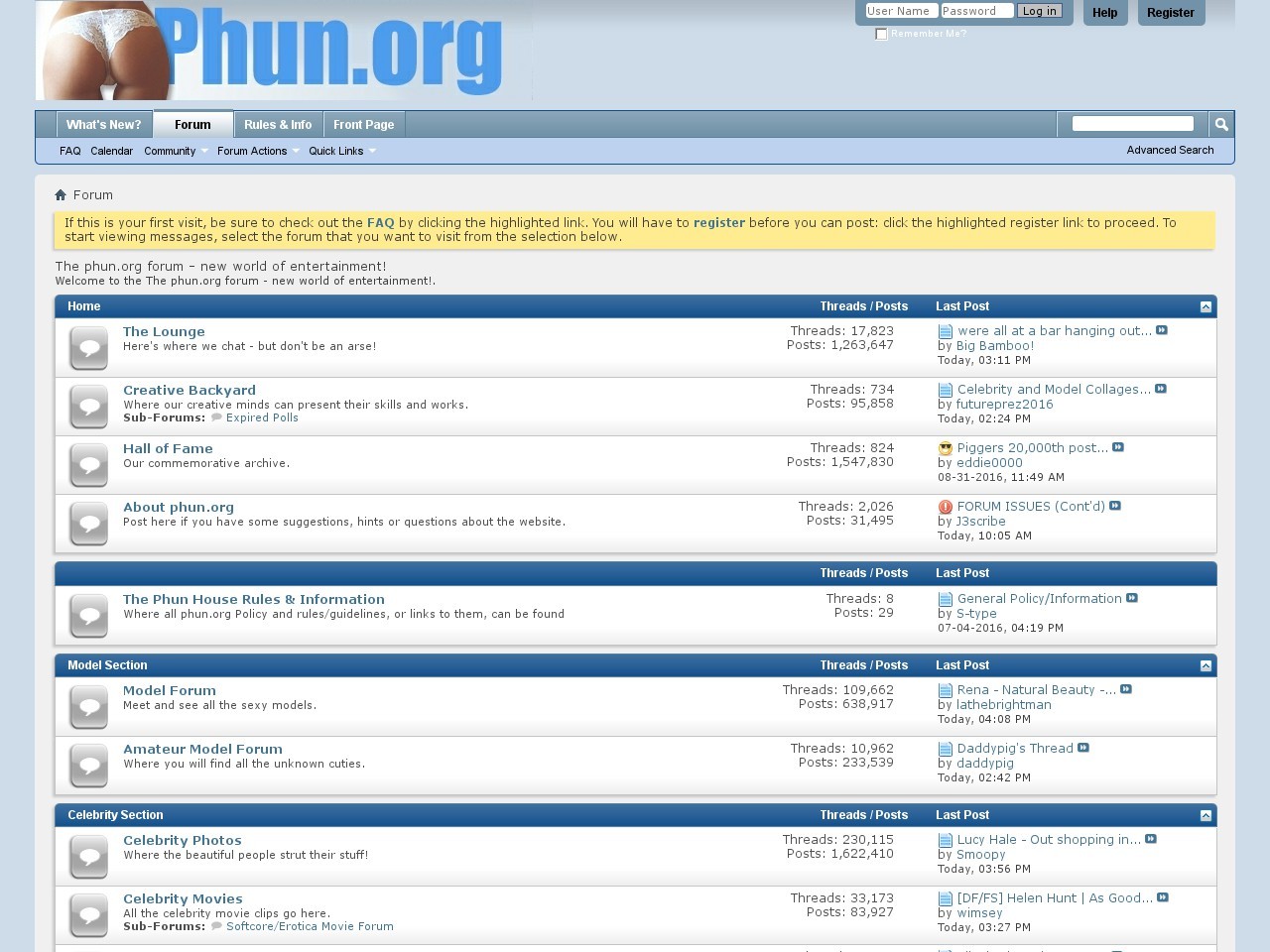Tick the Remember Me checkbox
This screenshot has width=1270, height=952.
tap(881, 34)
